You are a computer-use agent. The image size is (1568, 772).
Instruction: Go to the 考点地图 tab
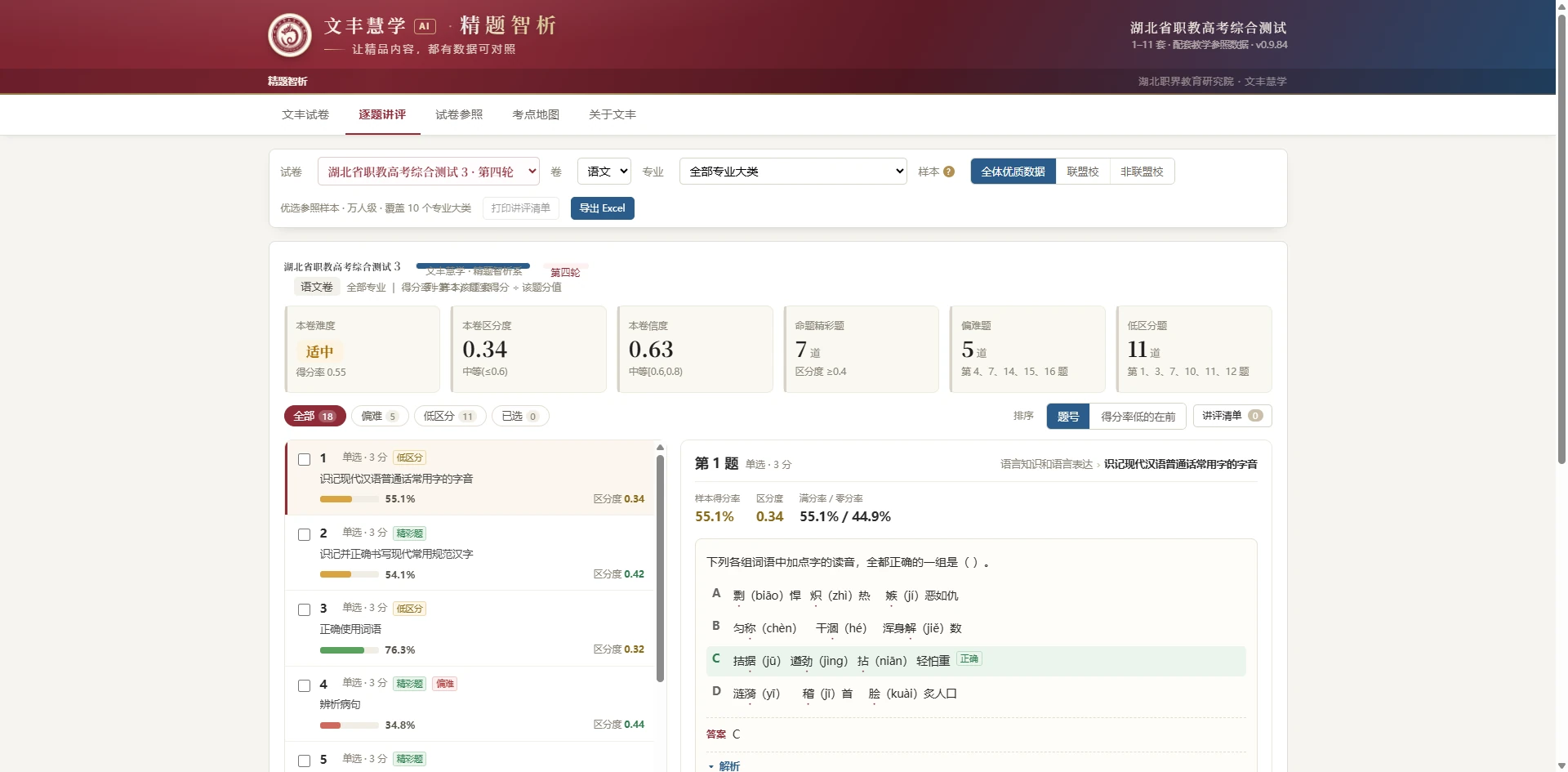coord(536,114)
